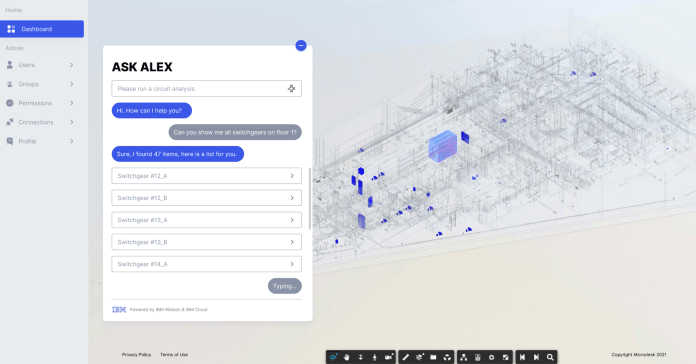This screenshot has width=696, height=364.
Task: Activate the First Person walk tool
Action: [375, 357]
